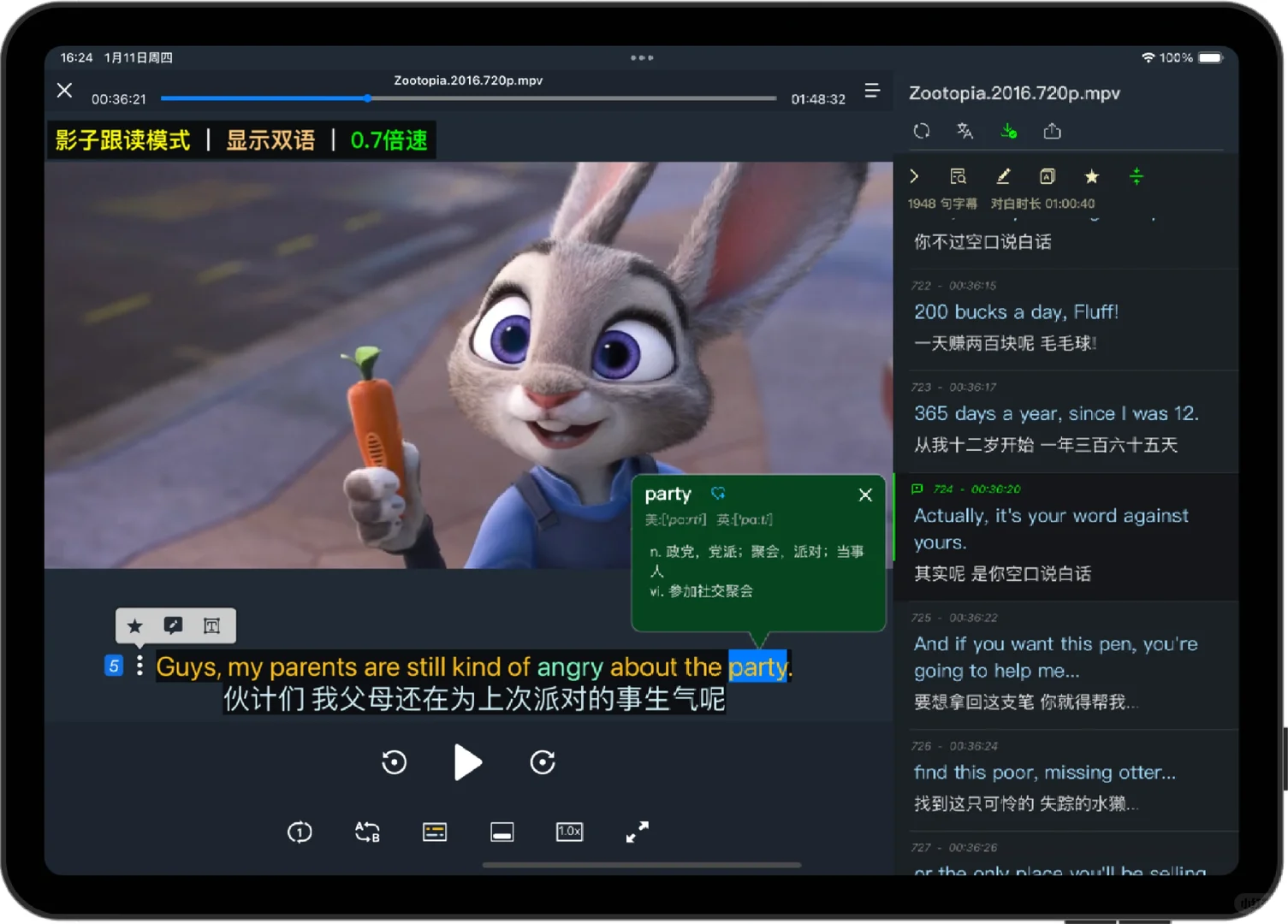Image resolution: width=1288 pixels, height=924 pixels.
Task: Add a note using the comment icon
Action: click(x=174, y=625)
